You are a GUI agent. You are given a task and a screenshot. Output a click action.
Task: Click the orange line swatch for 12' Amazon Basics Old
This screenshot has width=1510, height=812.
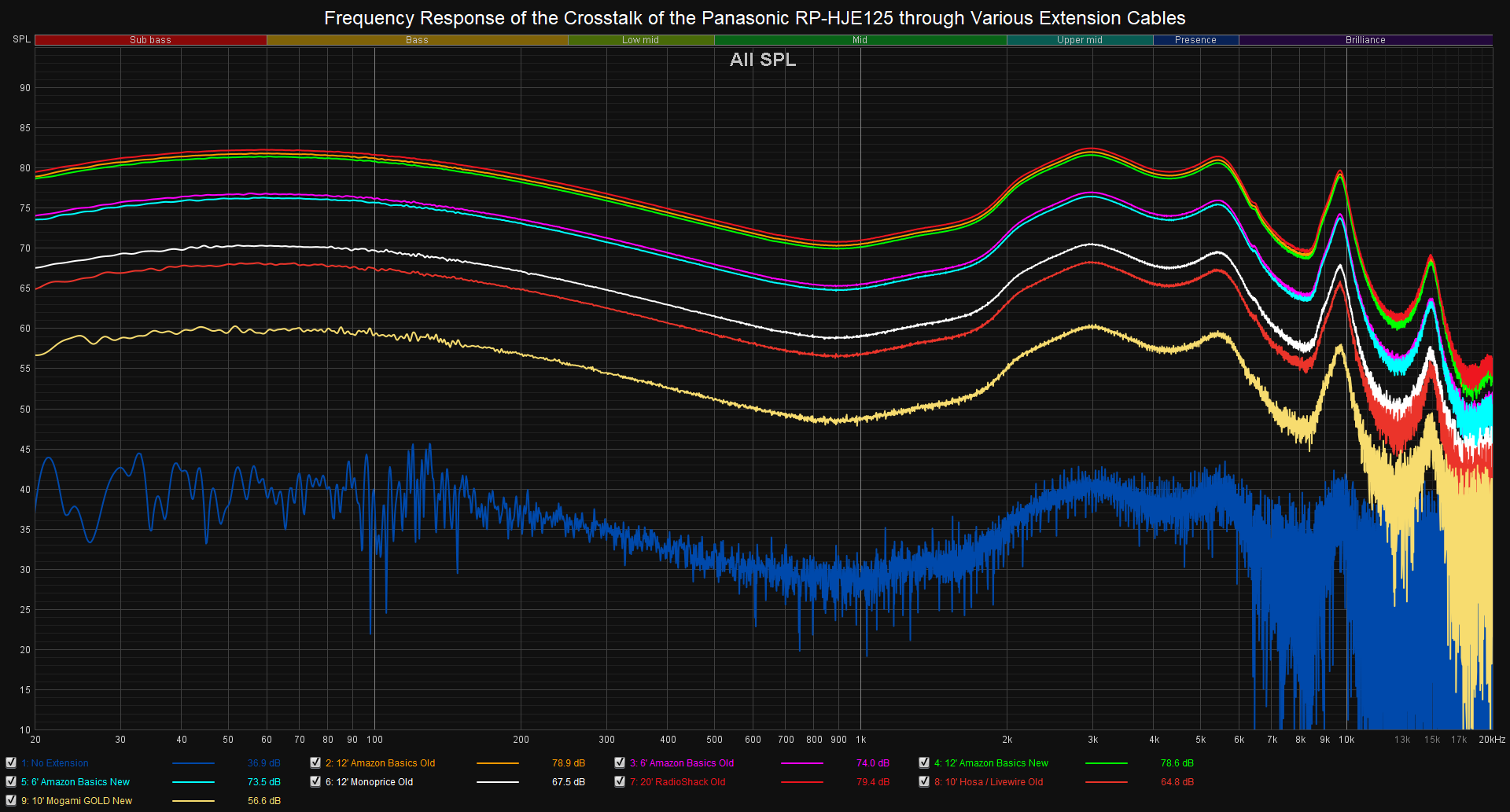tap(498, 763)
